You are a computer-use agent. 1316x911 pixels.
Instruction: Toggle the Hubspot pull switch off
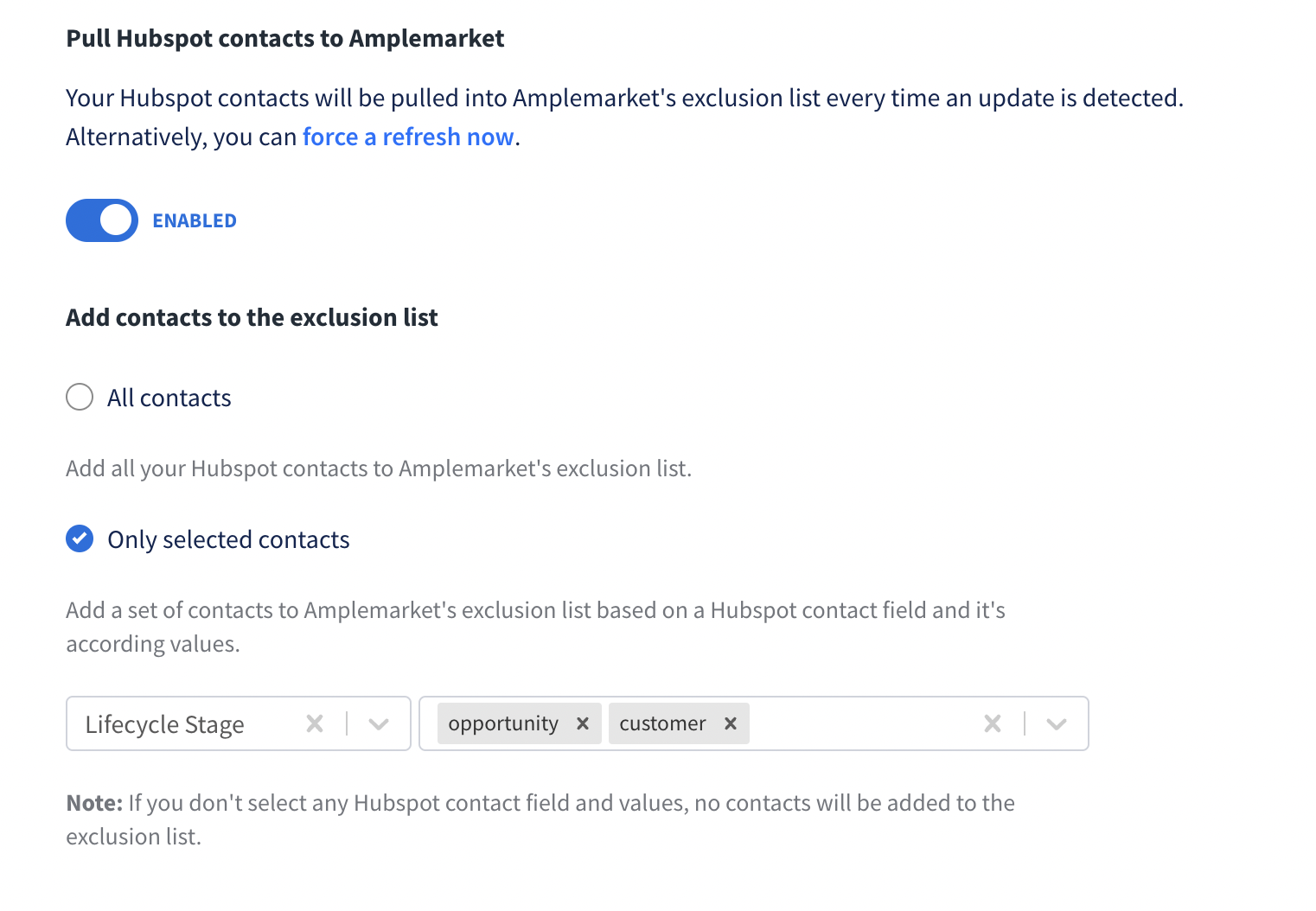[102, 220]
